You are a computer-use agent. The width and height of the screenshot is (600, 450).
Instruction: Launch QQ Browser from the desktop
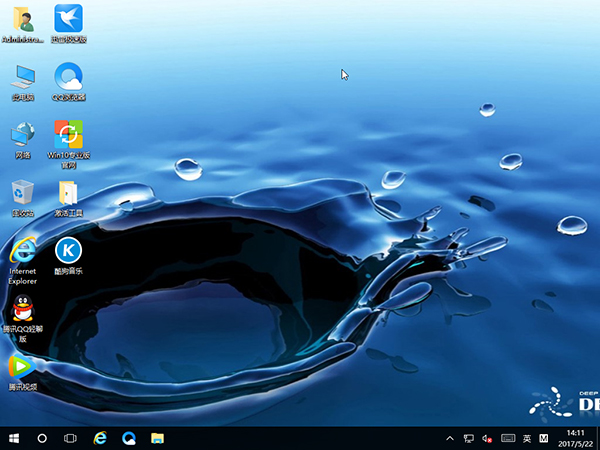68,76
